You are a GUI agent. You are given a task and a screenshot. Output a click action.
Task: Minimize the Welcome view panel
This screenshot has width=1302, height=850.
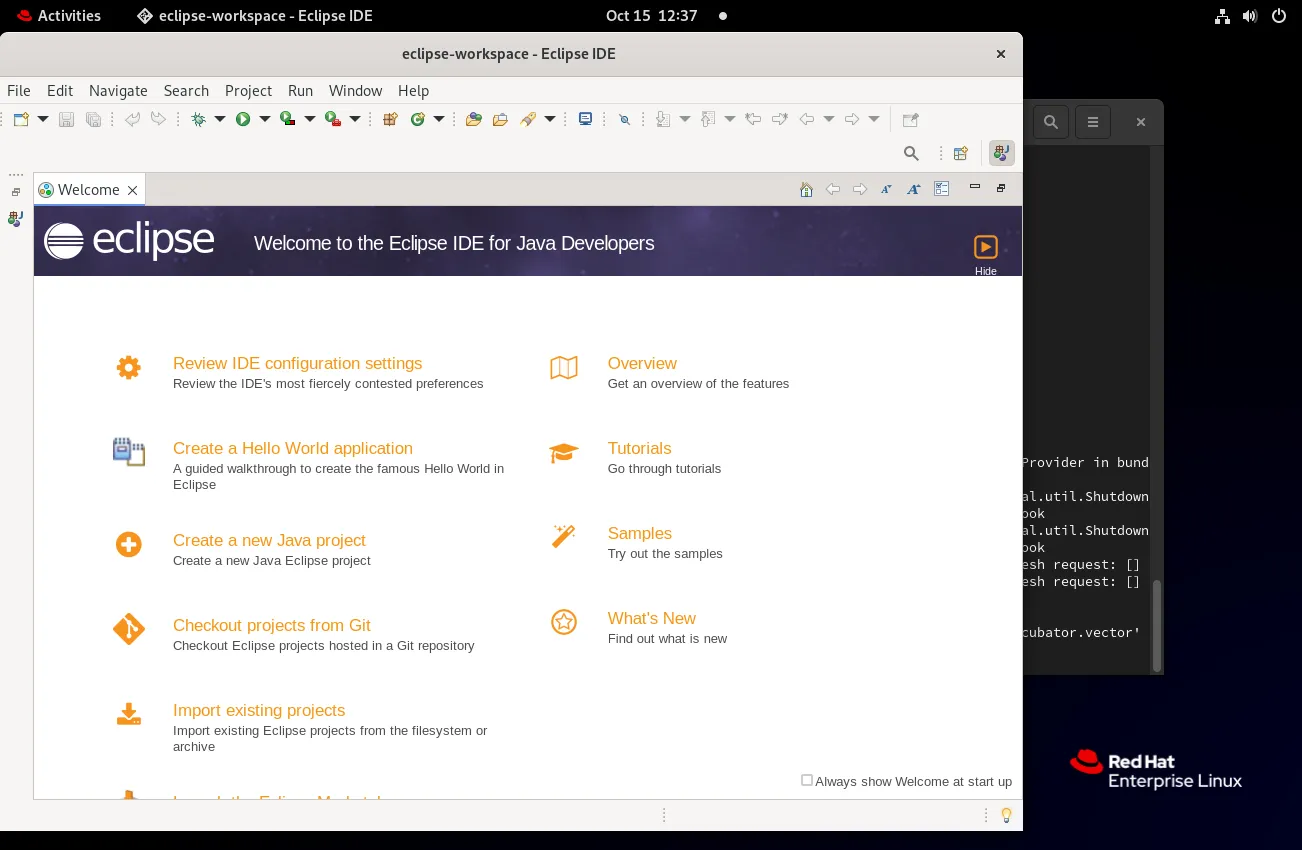[x=975, y=187]
